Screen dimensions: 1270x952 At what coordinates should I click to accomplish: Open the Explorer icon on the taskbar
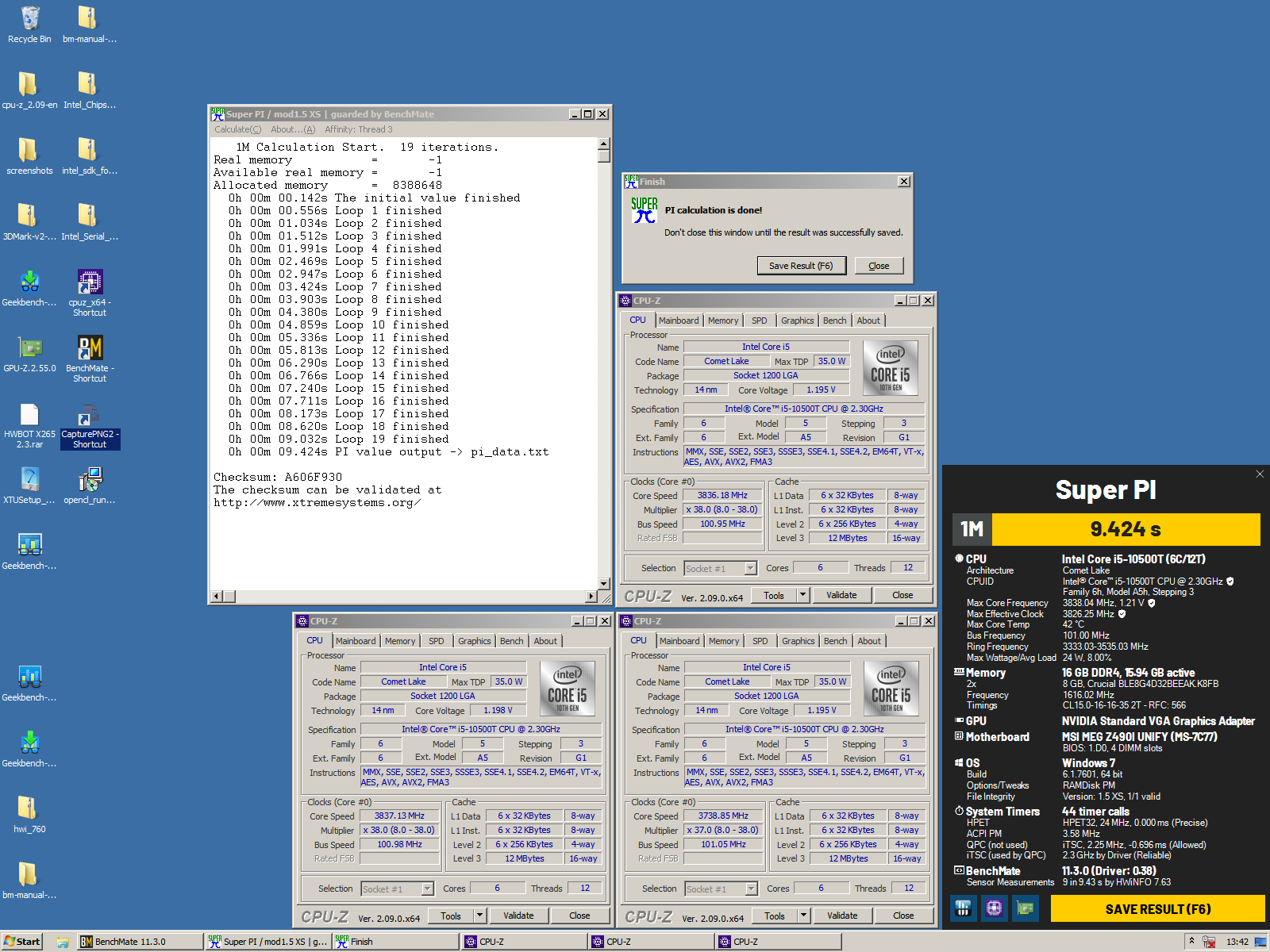point(62,942)
